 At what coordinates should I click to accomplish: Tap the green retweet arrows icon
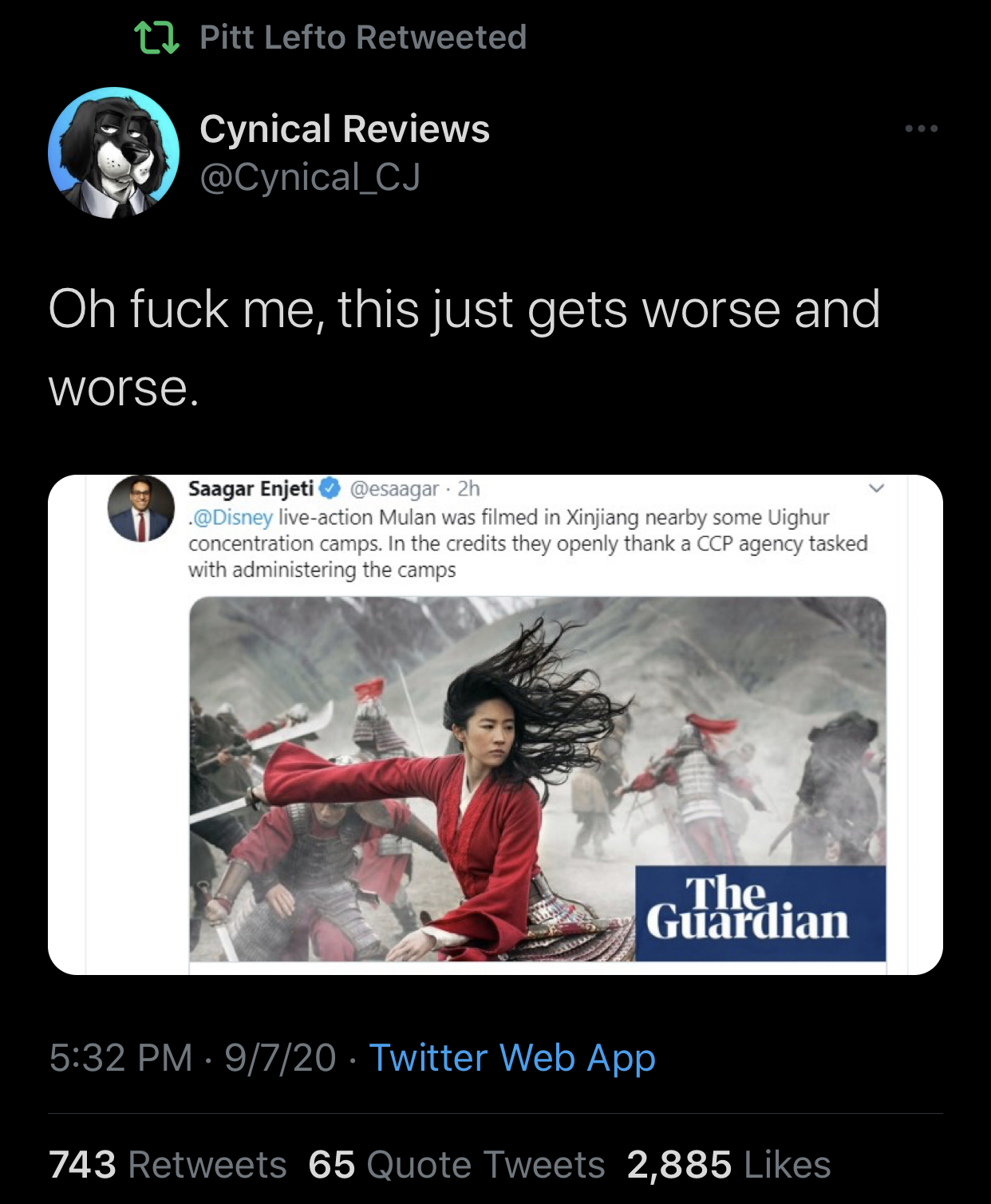pos(156,38)
